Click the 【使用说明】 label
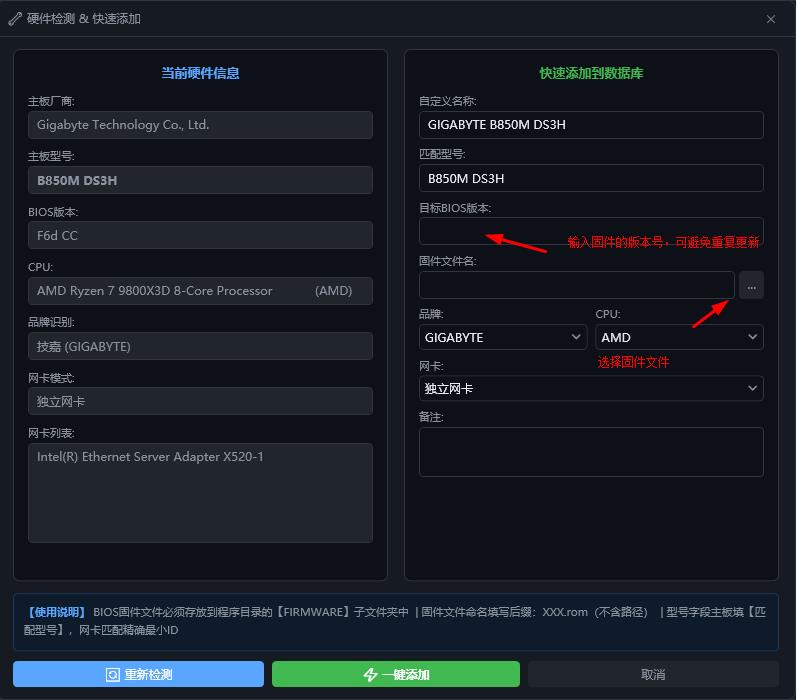797x700 pixels. 56,612
